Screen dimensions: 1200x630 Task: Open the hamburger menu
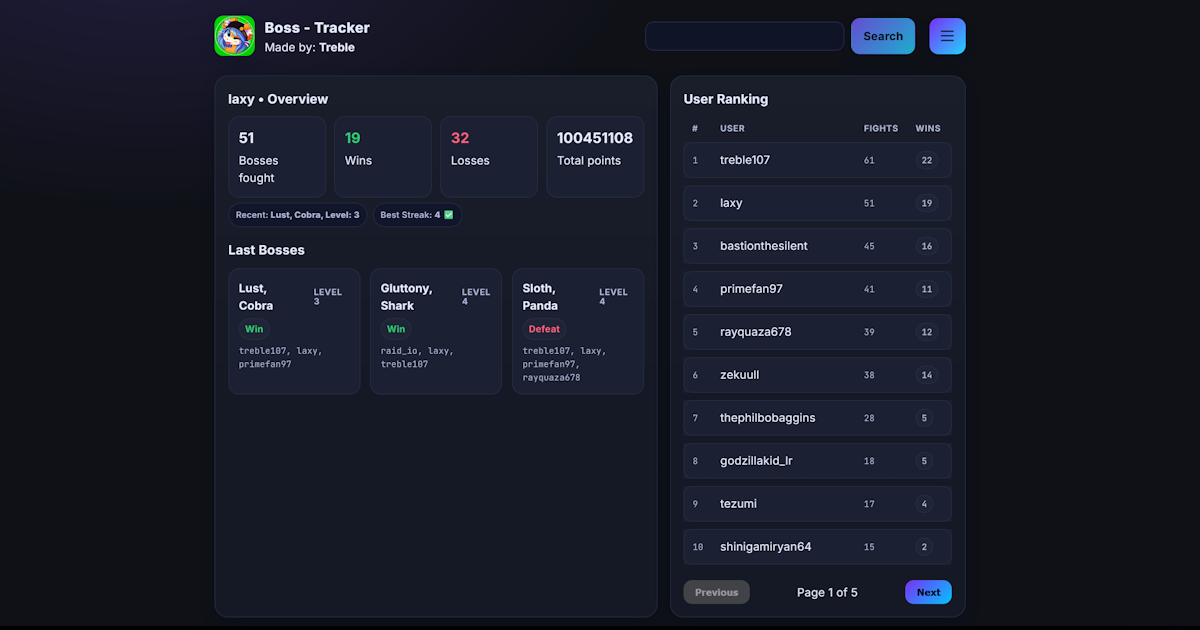947,36
